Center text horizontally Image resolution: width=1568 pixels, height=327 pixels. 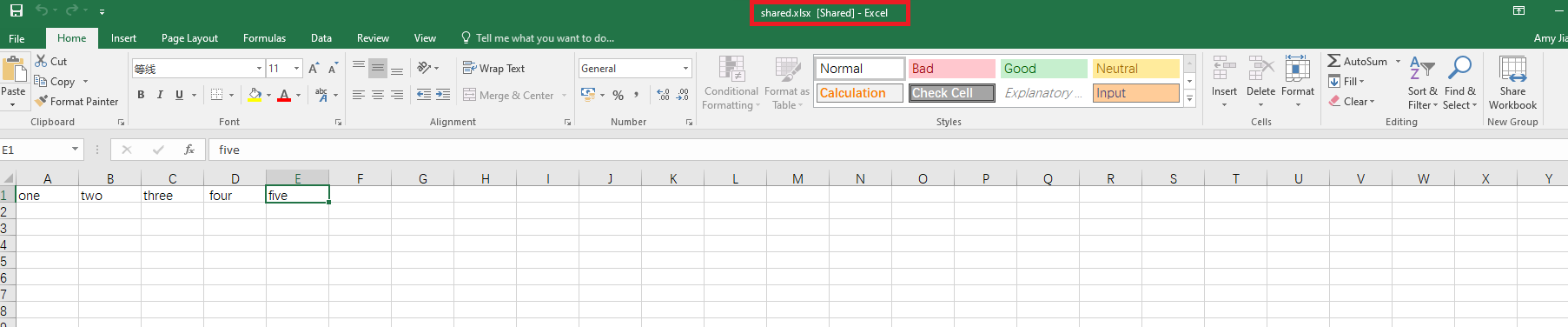coord(378,95)
